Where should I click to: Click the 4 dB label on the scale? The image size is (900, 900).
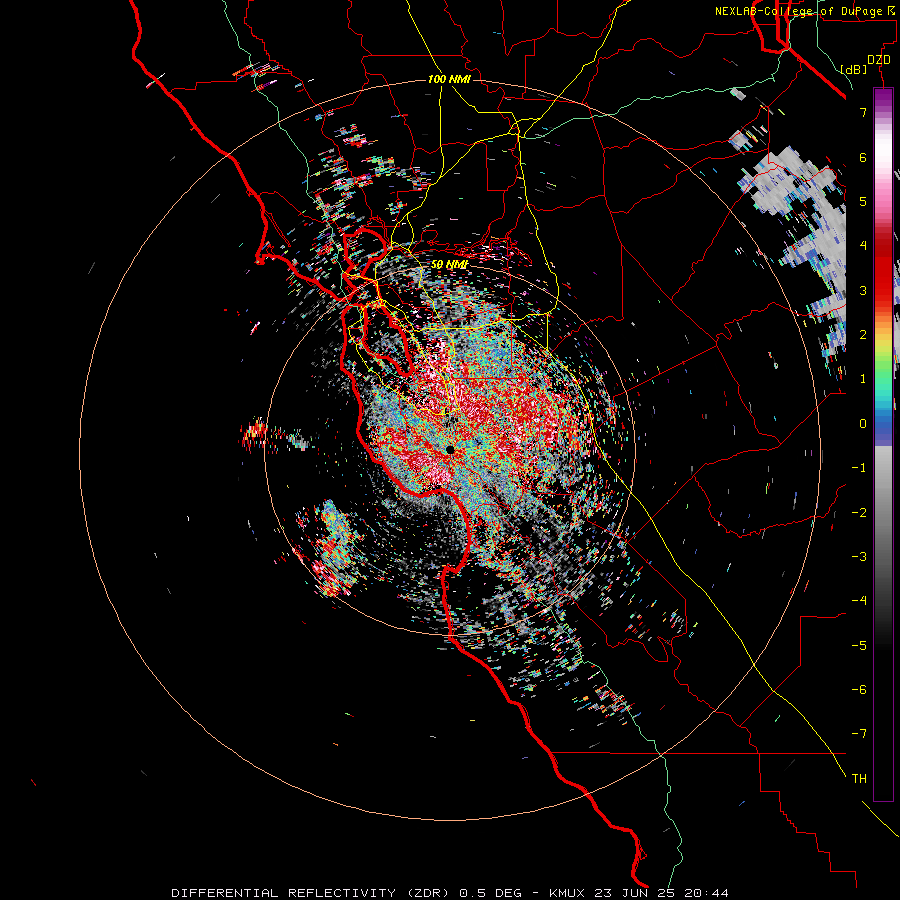[863, 246]
